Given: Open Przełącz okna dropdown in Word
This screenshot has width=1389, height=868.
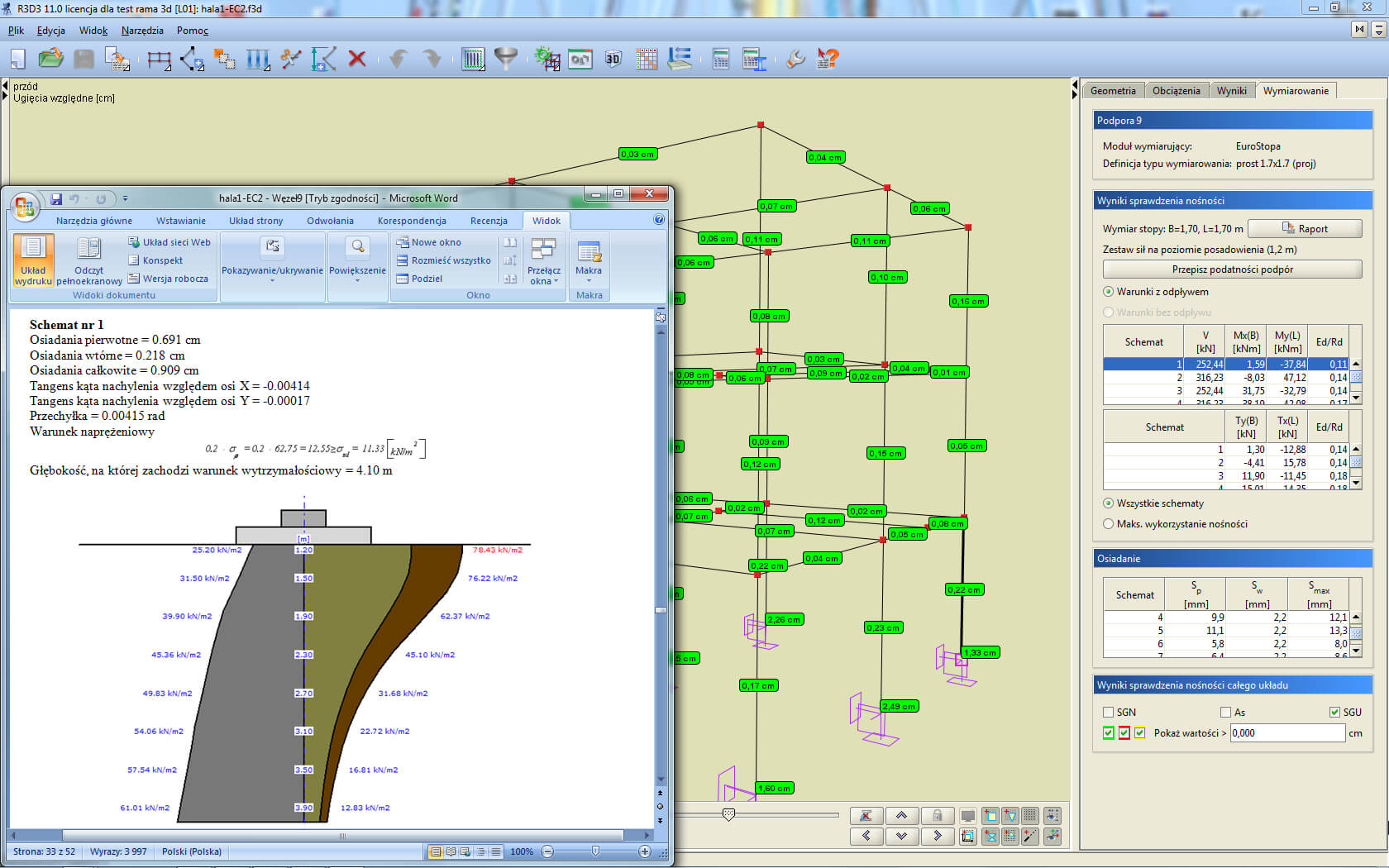Looking at the screenshot, I should [x=543, y=261].
